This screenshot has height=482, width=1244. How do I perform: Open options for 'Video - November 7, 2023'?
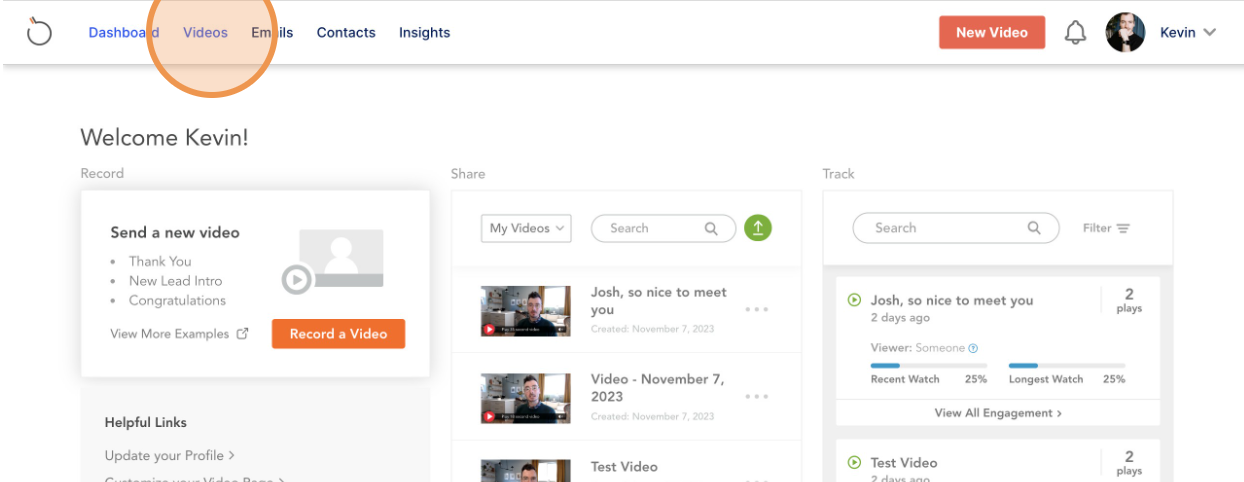757,396
